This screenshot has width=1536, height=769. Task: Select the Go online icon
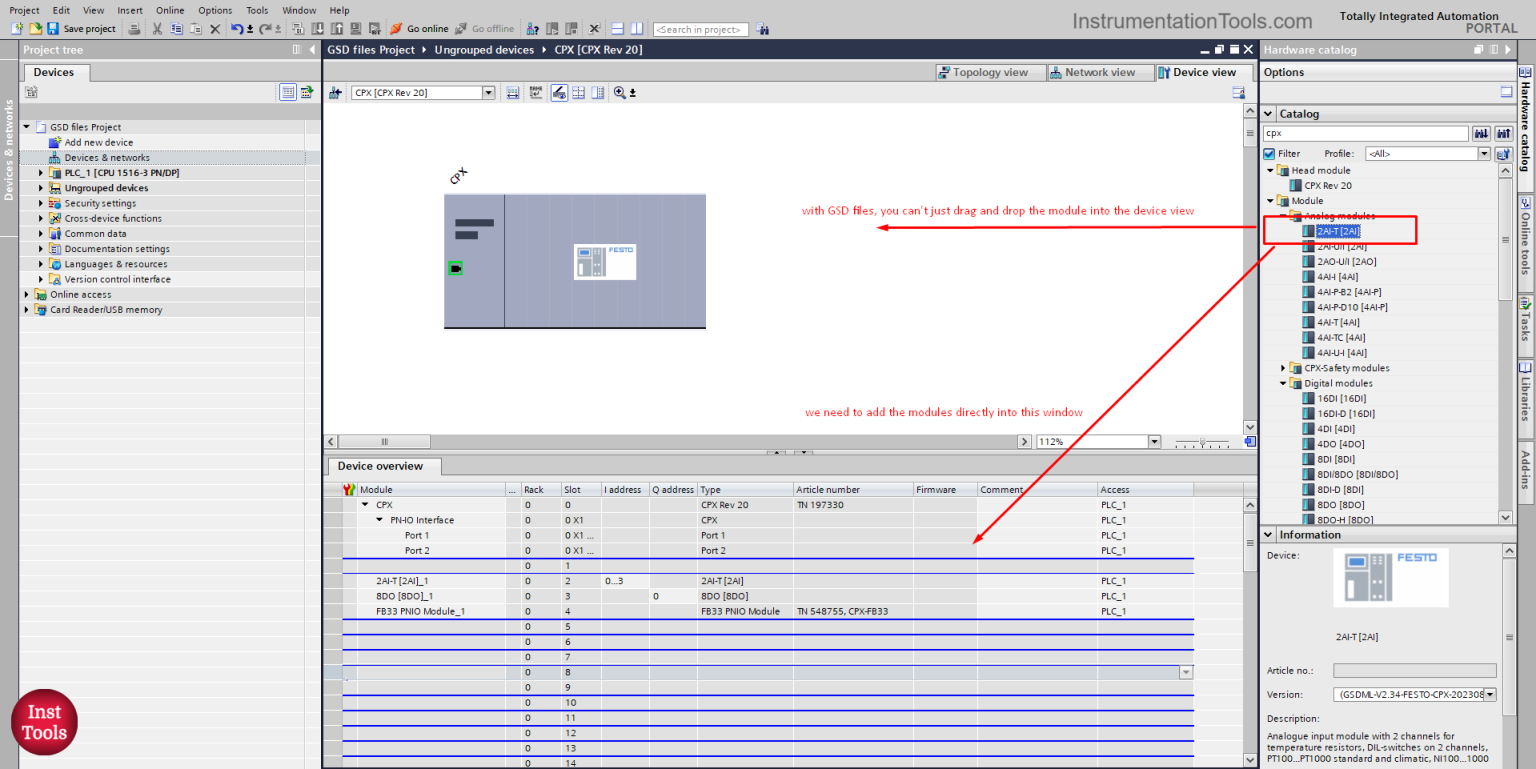397,28
